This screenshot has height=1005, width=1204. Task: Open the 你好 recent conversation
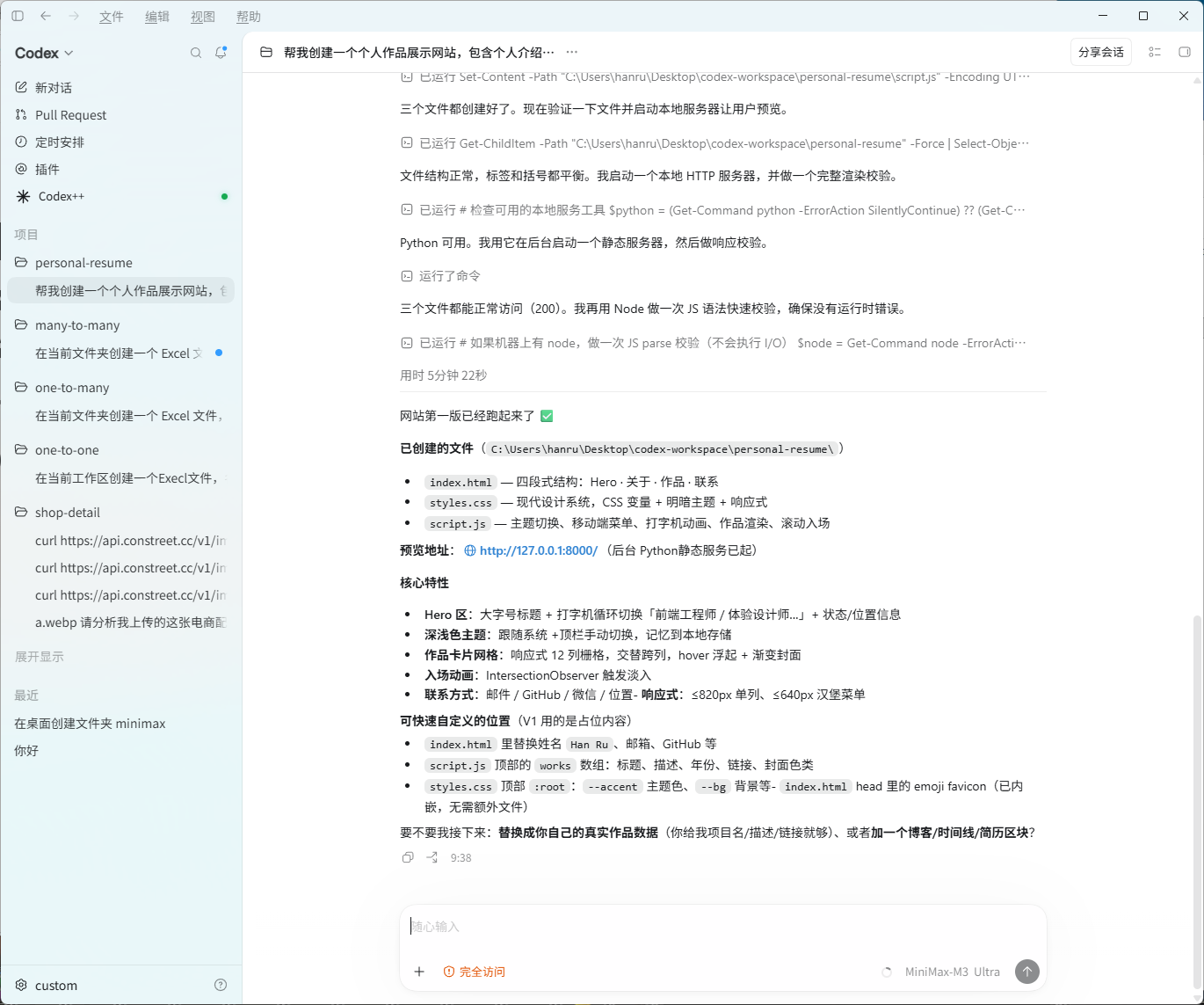120,750
